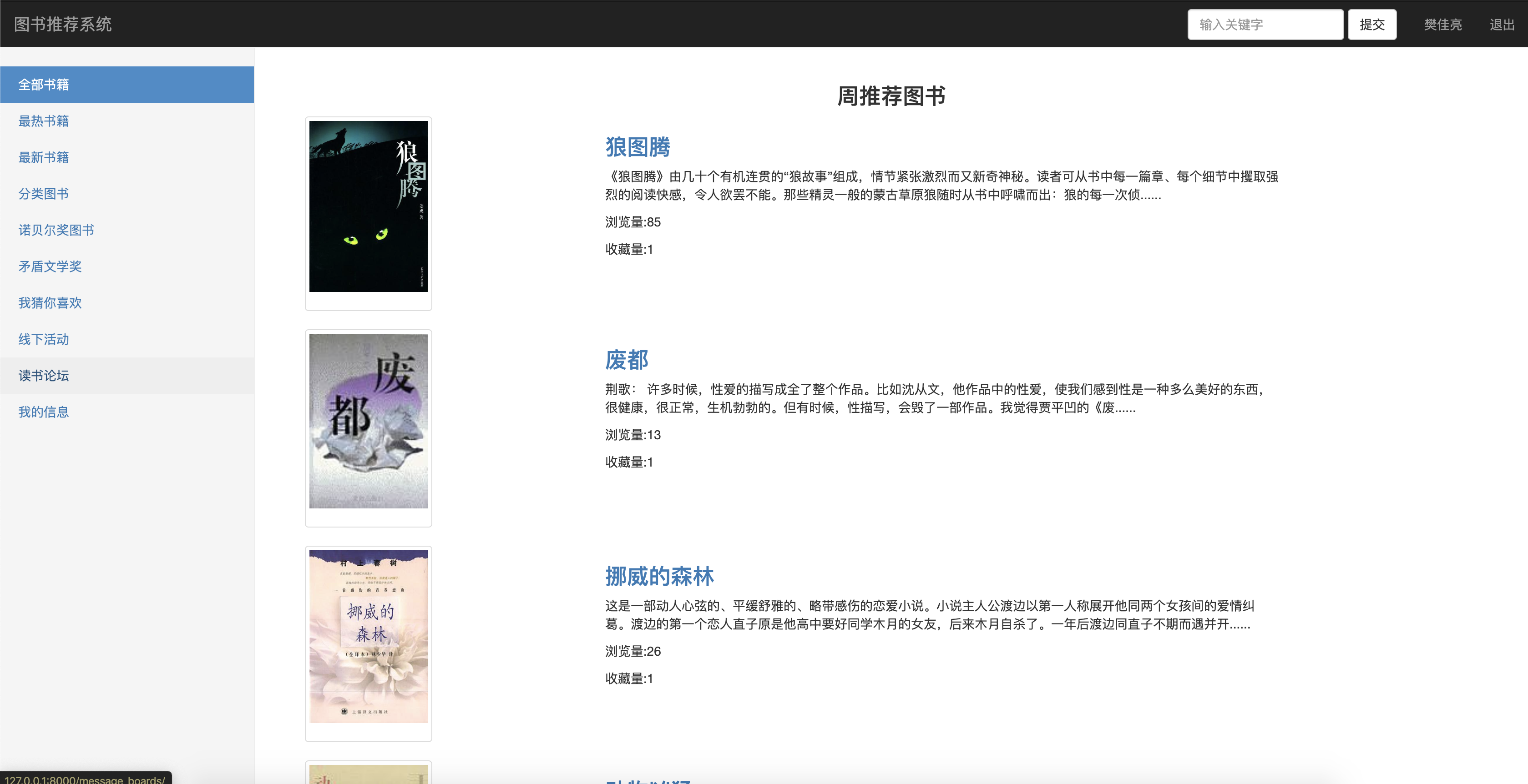Go to 最新书籍 sidebar item

43,158
